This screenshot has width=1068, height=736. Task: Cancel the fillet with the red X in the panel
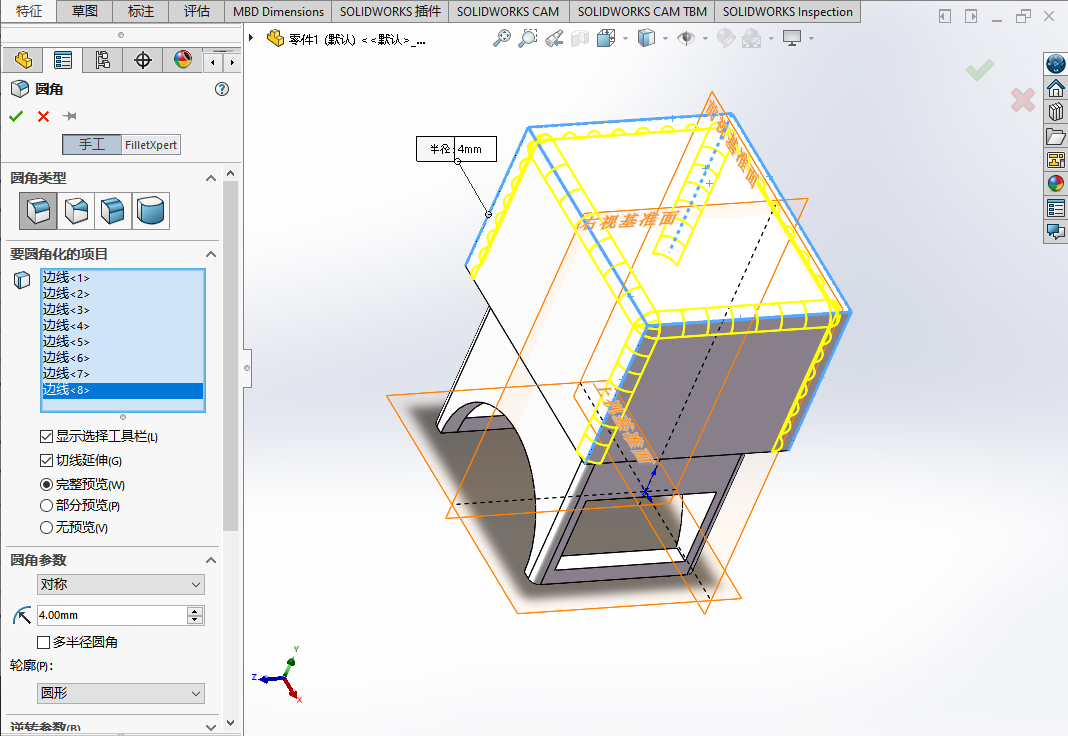43,116
